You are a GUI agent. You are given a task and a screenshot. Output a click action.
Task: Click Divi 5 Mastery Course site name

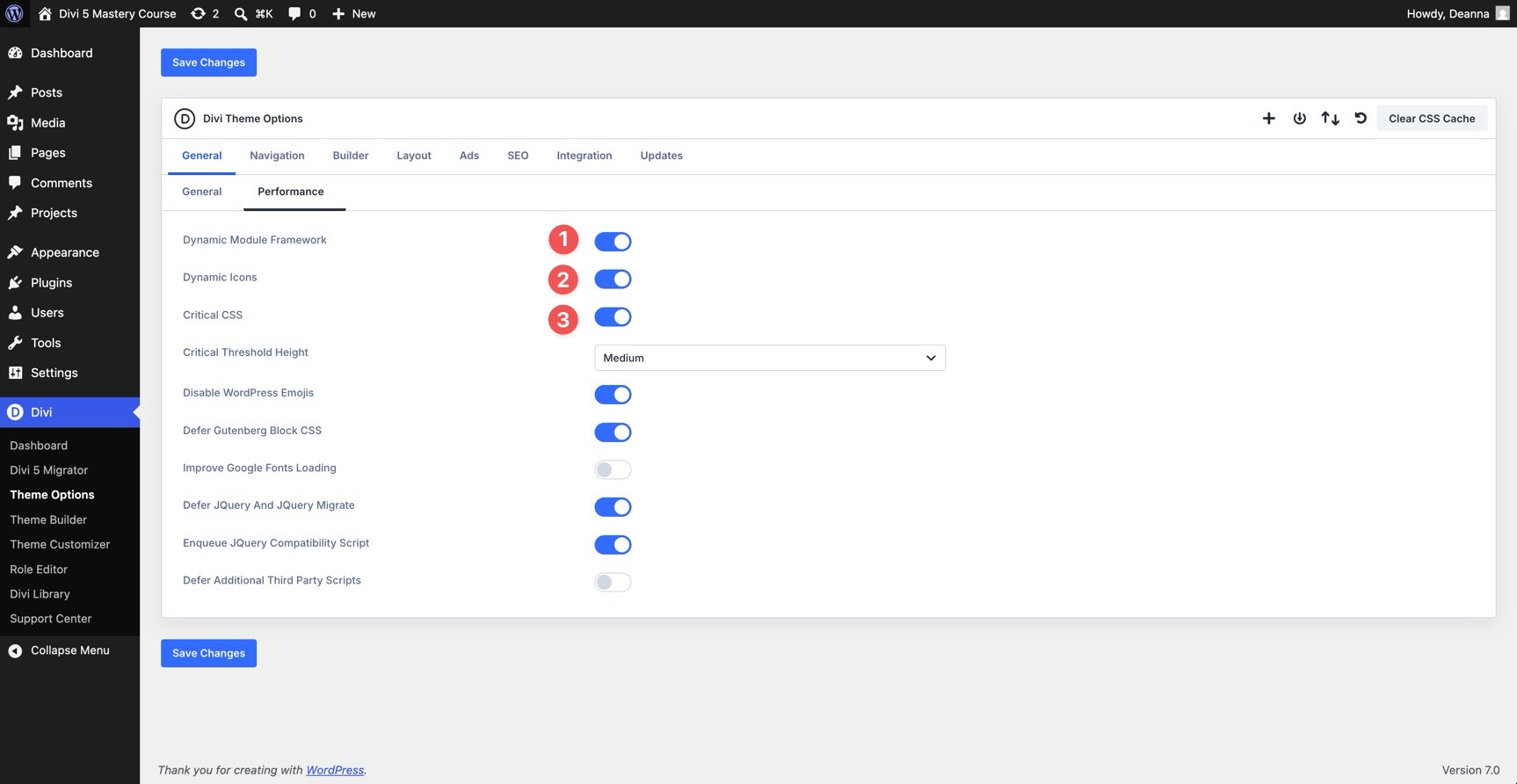tap(118, 13)
